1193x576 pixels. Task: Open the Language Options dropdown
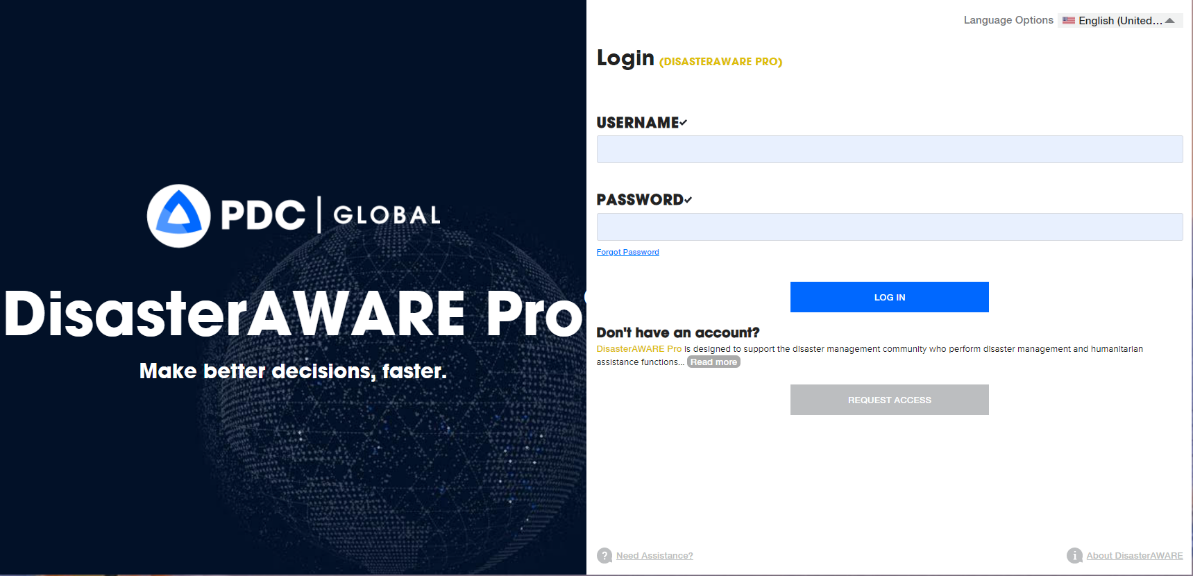click(x=1120, y=21)
